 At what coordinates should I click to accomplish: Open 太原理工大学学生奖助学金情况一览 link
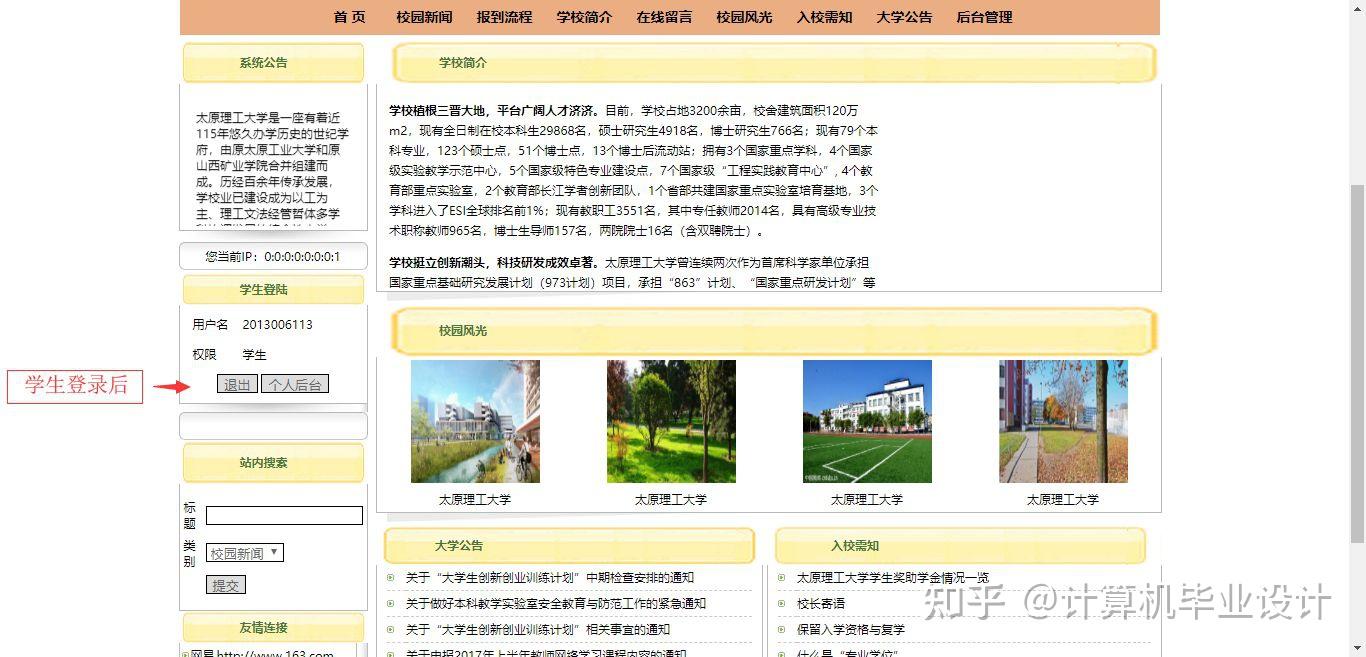point(892,578)
